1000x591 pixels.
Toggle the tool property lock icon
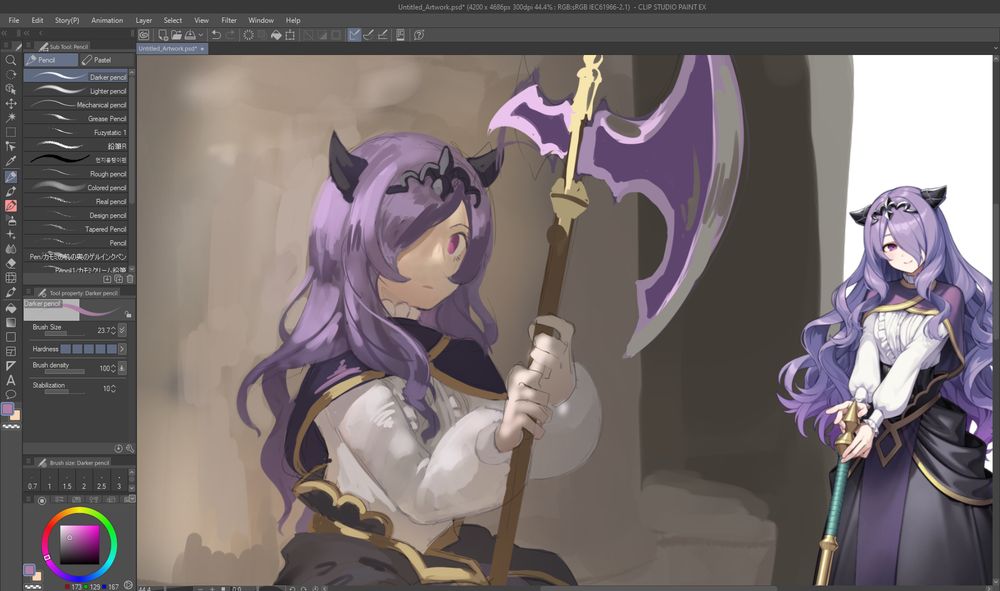pos(128,314)
